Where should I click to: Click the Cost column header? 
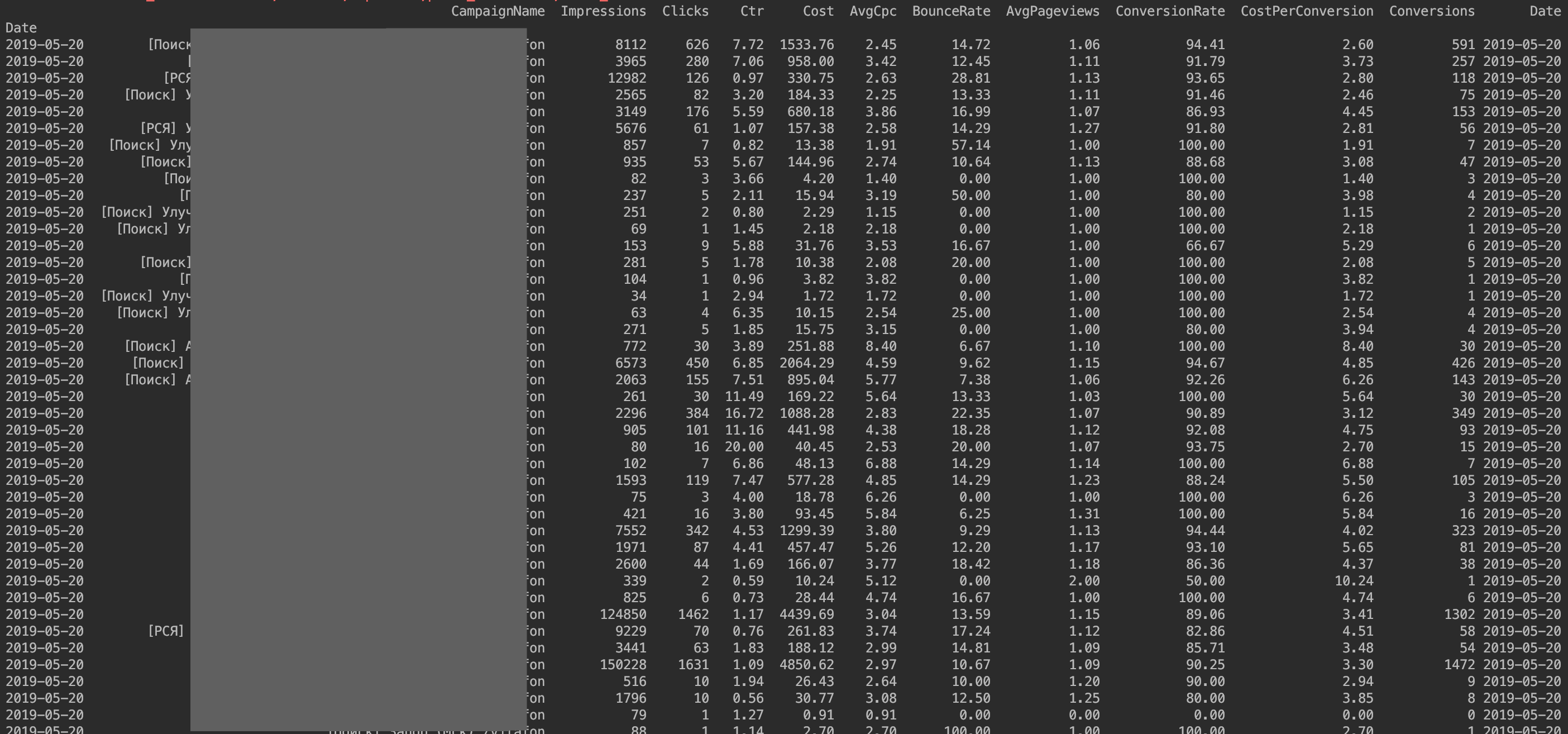click(x=818, y=11)
